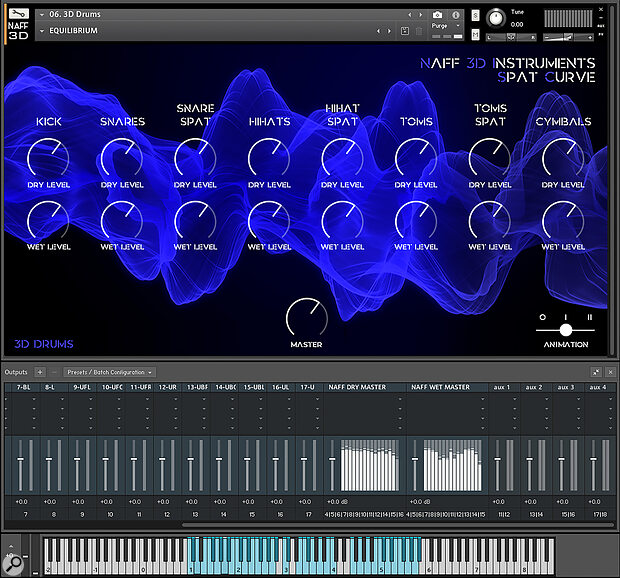Open Presets / Batch Configuration dropdown
620x578 pixels.
coord(108,372)
